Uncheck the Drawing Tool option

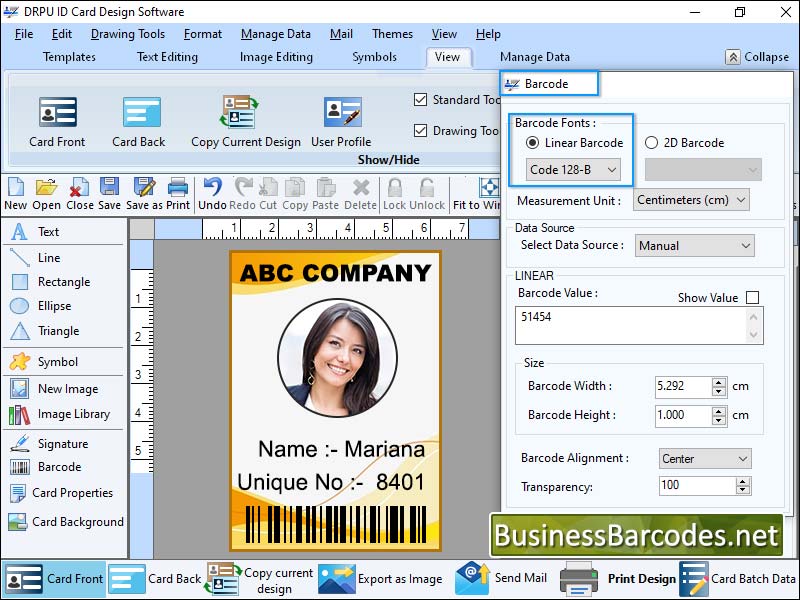pyautogui.click(x=423, y=131)
